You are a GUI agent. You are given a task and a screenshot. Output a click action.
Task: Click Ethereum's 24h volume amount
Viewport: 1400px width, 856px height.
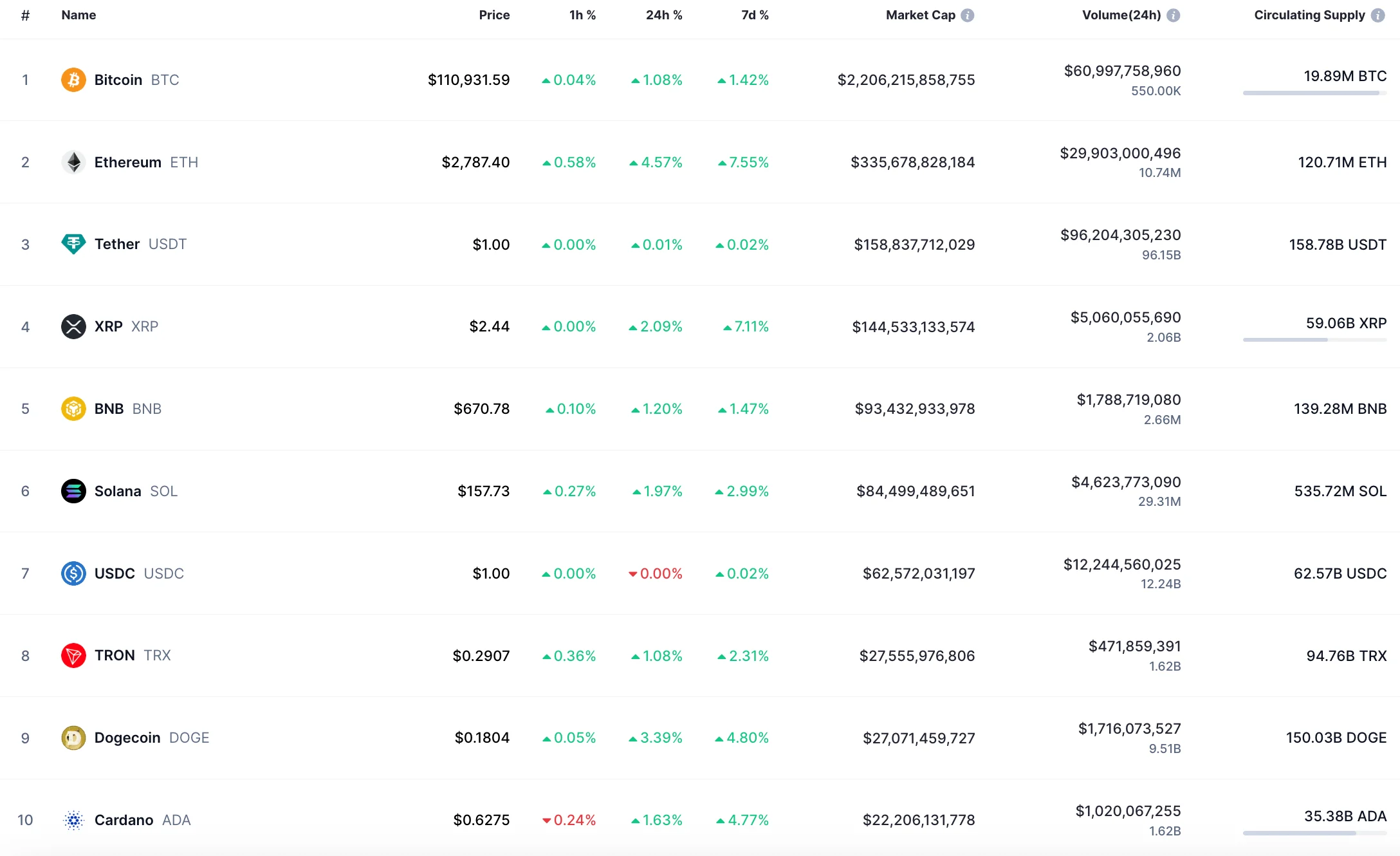1119,153
